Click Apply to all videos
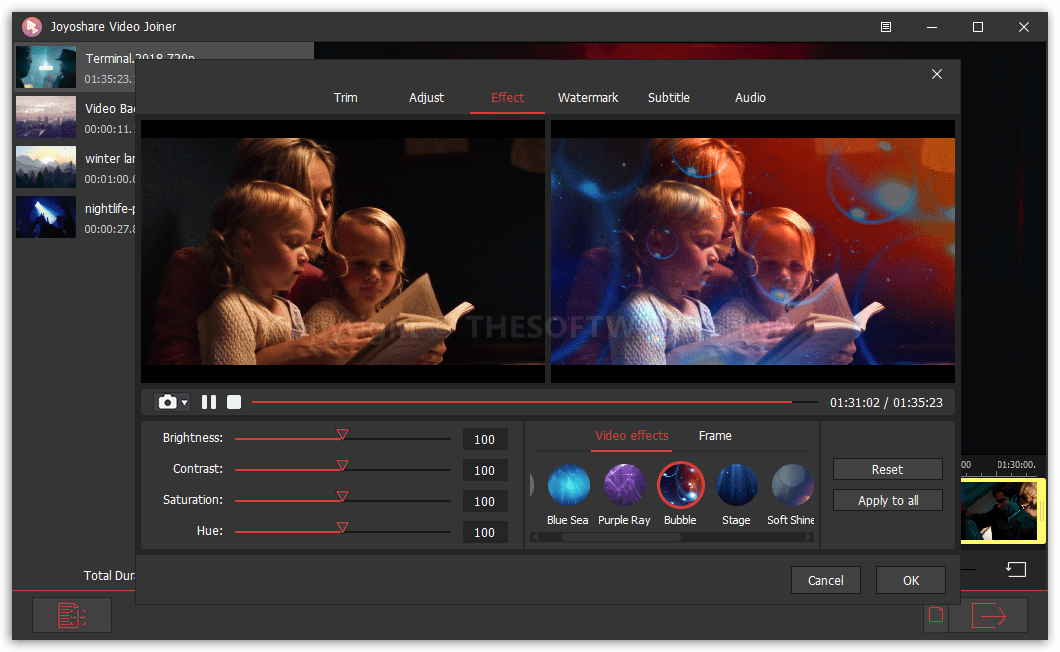This screenshot has width=1060, height=652. tap(887, 499)
